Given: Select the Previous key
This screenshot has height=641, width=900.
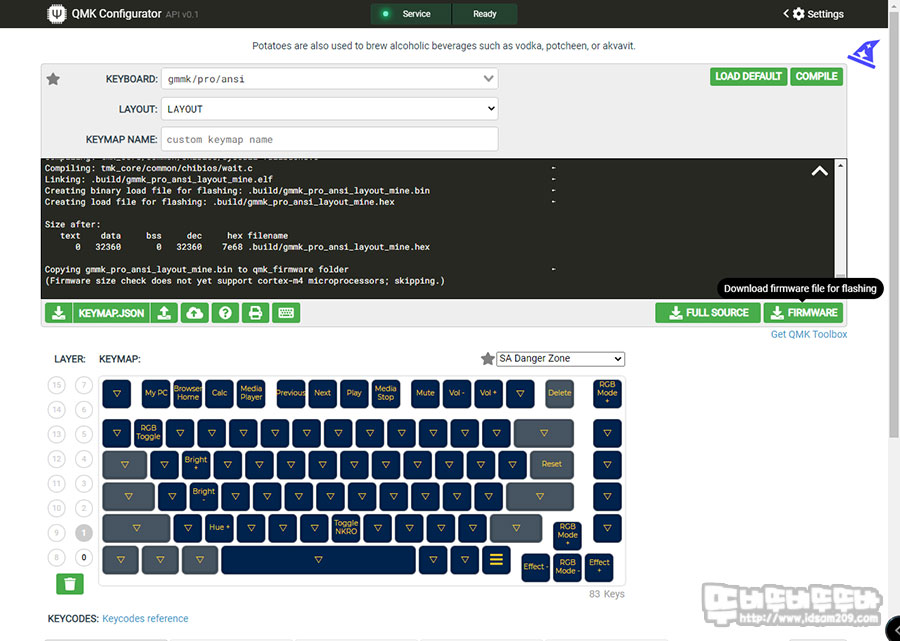Looking at the screenshot, I should click(291, 393).
